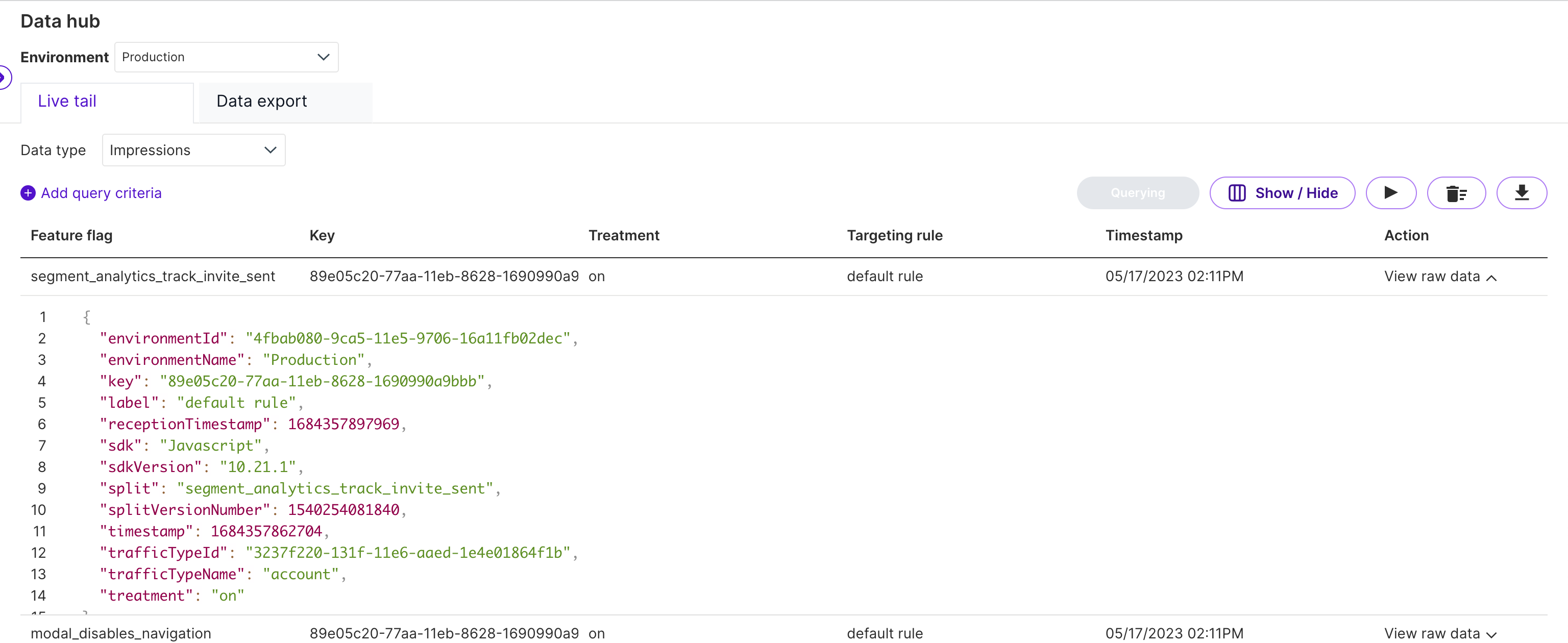1568x643 pixels.
Task: Click the Querying button
Action: [1137, 193]
